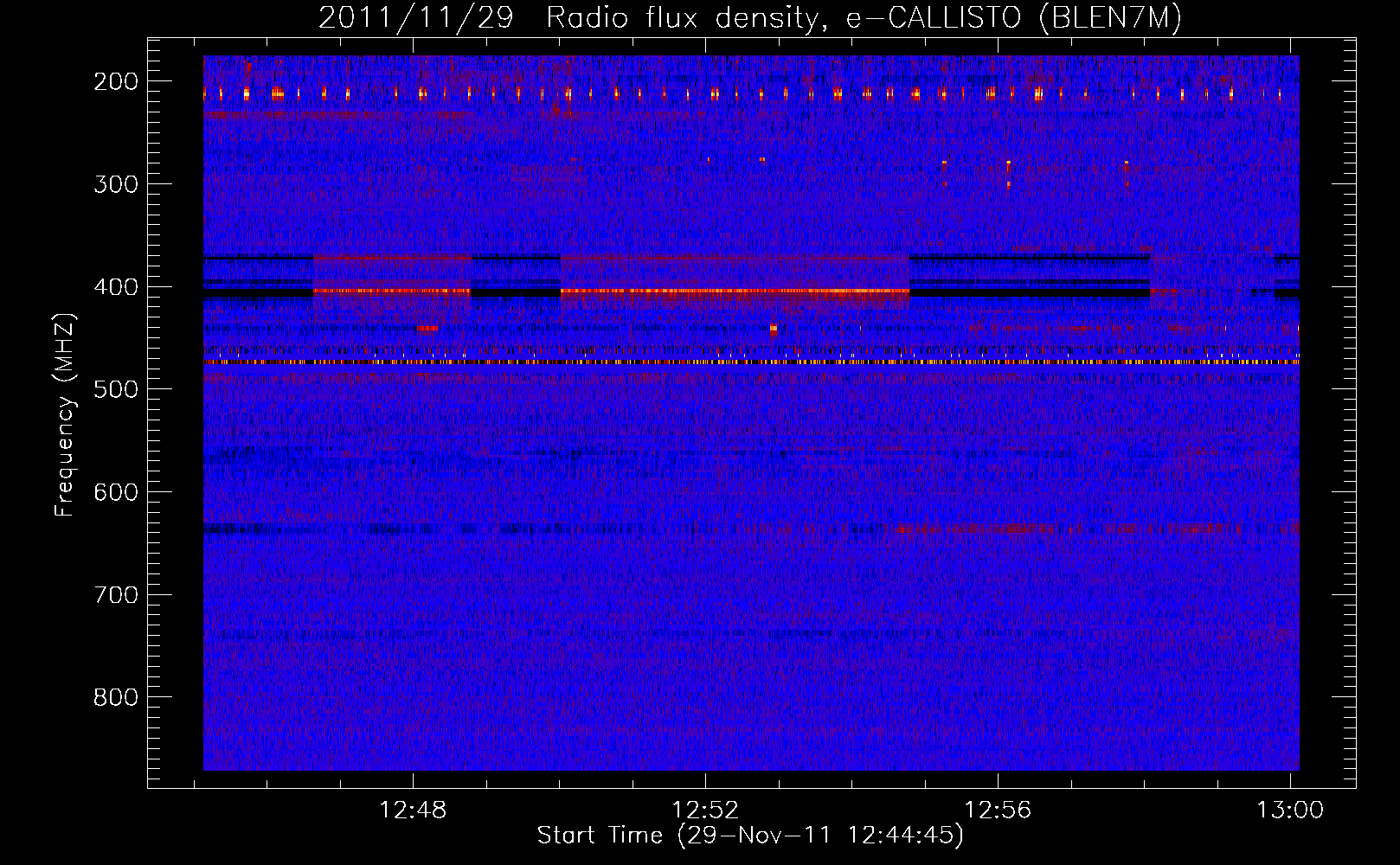Click the 12:52 time tick label
1400x865 pixels.
pyautogui.click(x=706, y=811)
